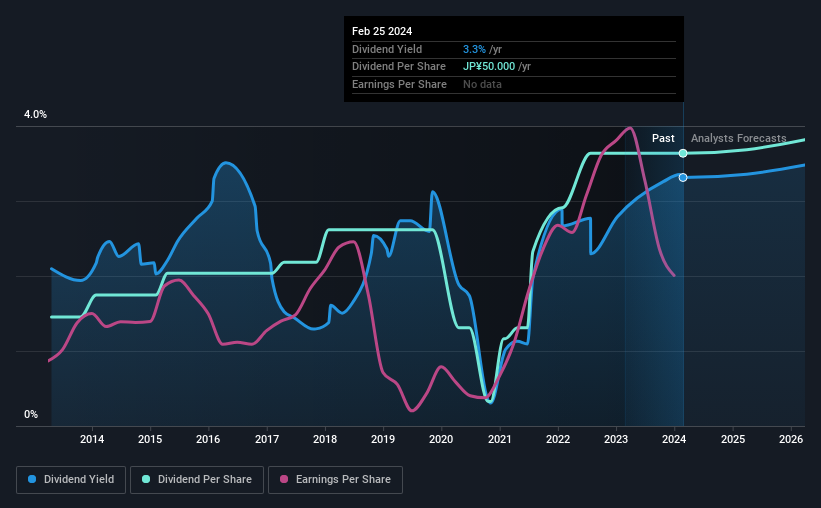Select the 2020 axis label
Screen dimensions: 821x508
(x=441, y=439)
